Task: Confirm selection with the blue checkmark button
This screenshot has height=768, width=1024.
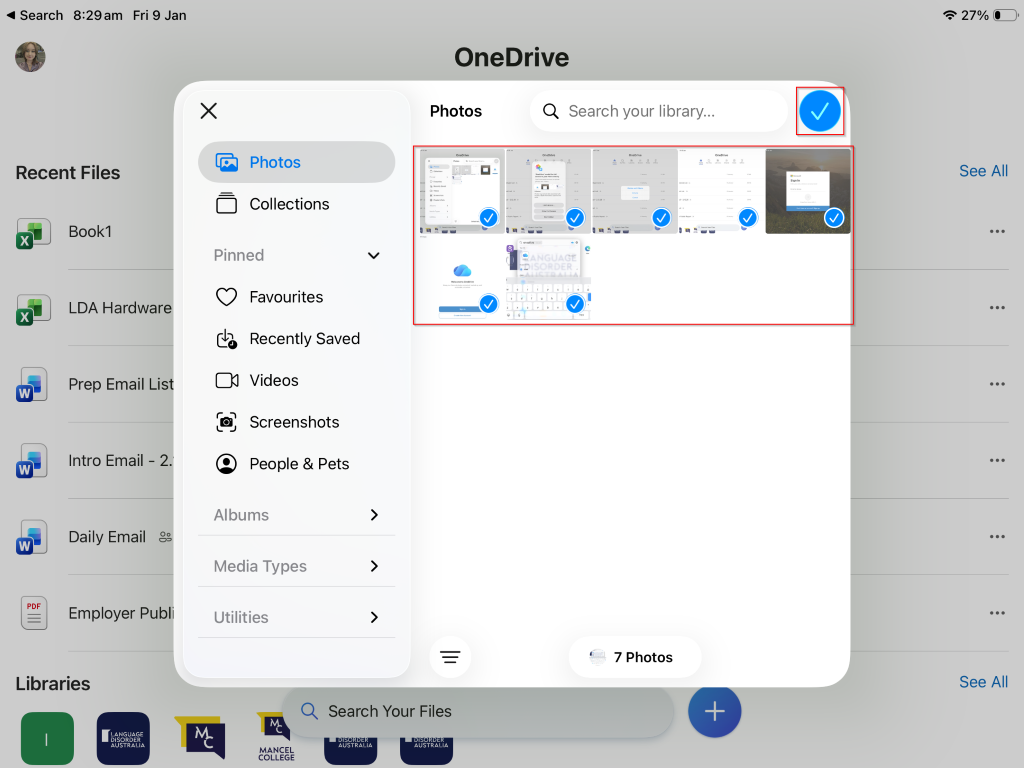Action: click(820, 111)
